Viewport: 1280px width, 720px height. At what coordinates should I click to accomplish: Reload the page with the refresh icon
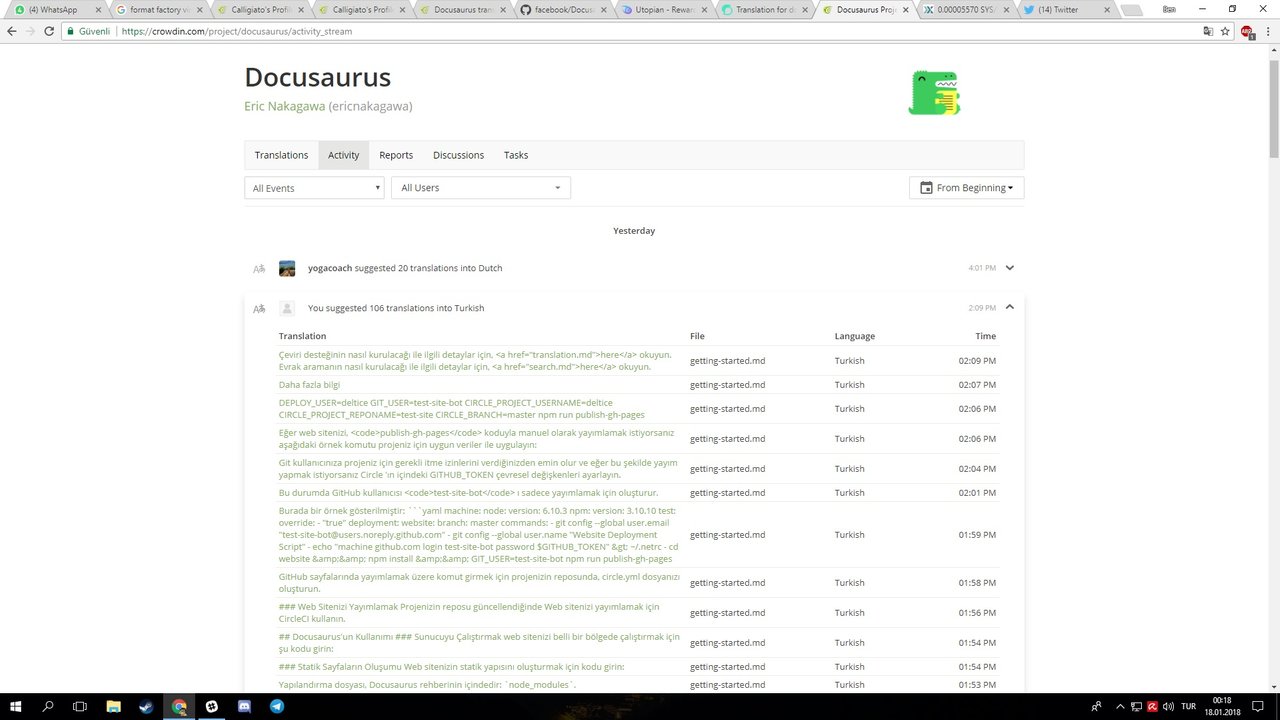(x=50, y=31)
